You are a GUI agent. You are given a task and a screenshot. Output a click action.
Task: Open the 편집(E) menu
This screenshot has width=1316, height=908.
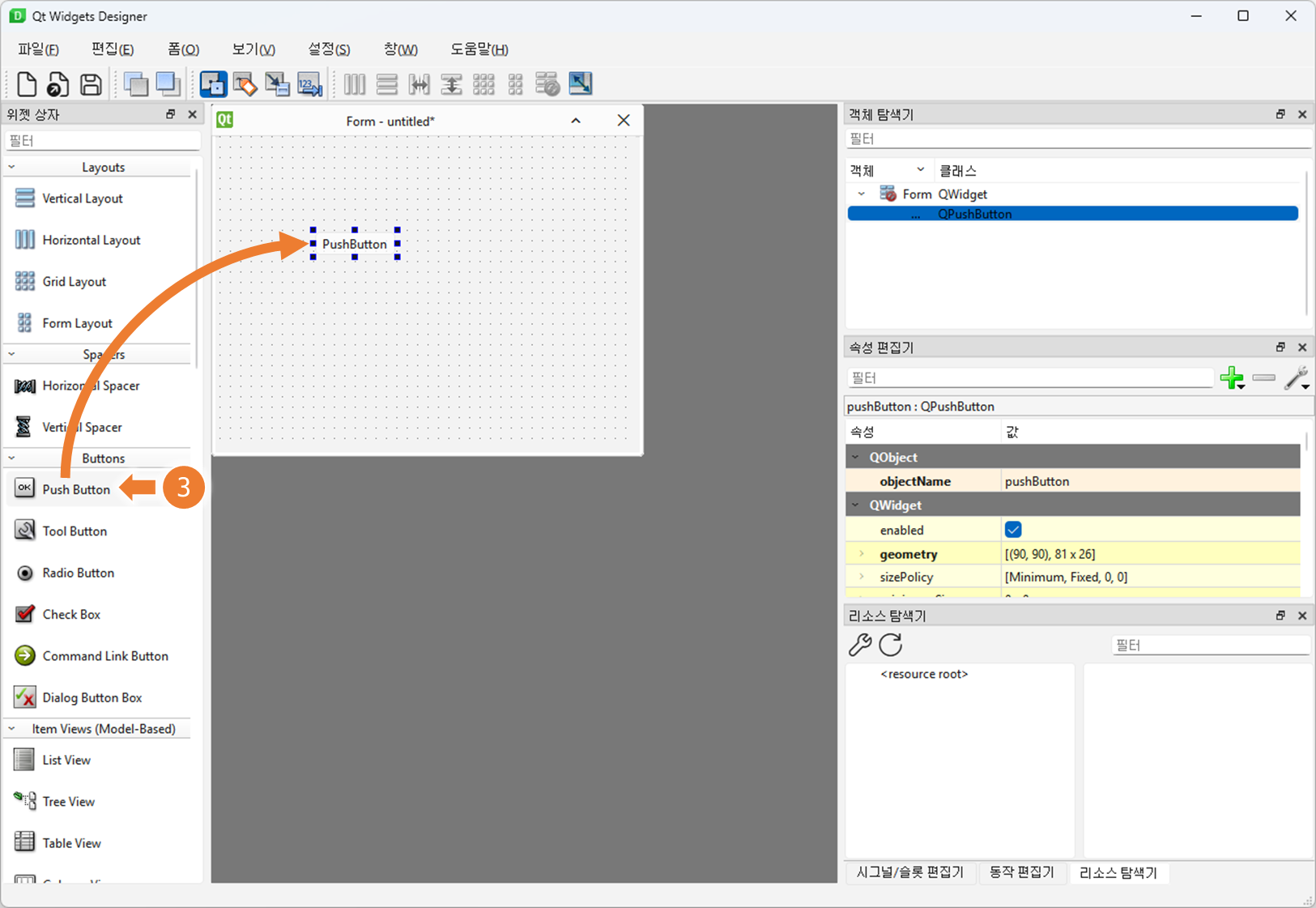[x=113, y=49]
